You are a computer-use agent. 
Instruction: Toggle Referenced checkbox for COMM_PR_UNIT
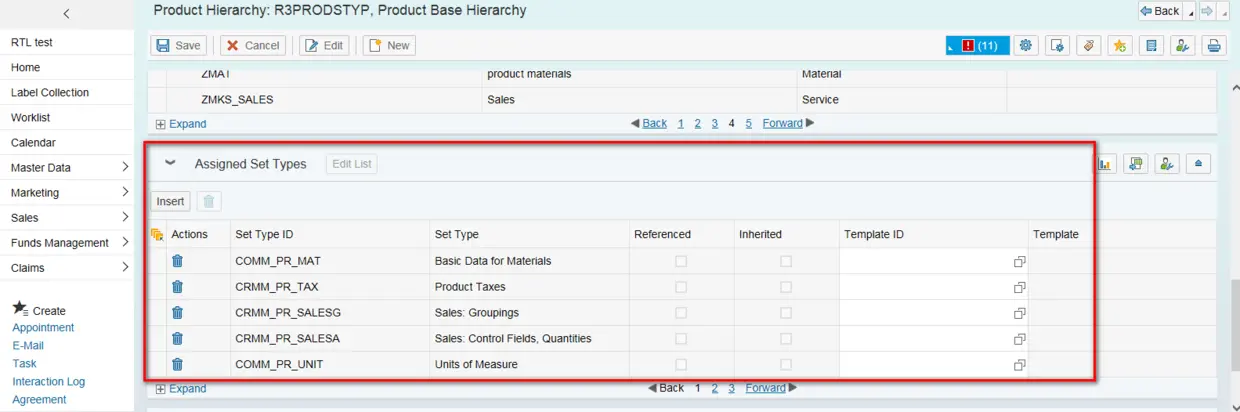click(x=681, y=365)
